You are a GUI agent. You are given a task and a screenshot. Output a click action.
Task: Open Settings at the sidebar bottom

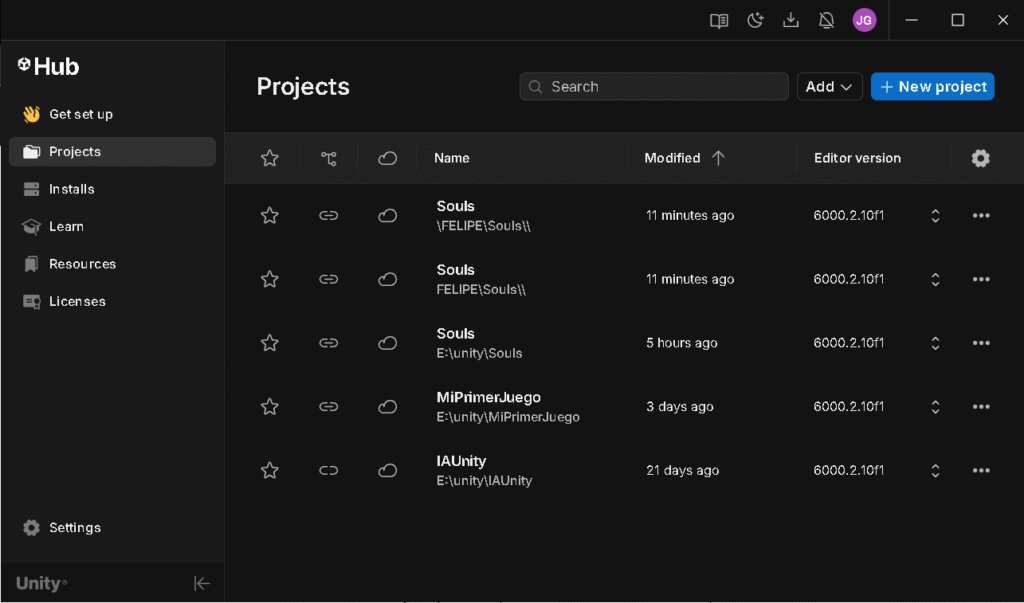coord(75,528)
